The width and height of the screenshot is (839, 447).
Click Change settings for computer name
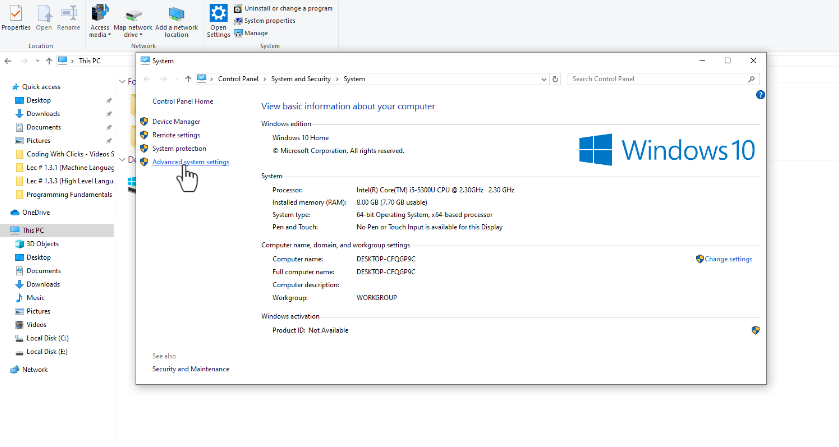[x=728, y=259]
